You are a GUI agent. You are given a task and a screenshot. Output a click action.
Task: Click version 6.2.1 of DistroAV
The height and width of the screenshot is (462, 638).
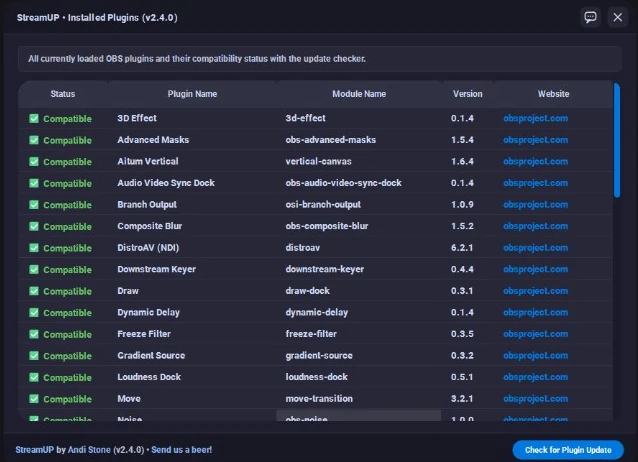tap(462, 248)
